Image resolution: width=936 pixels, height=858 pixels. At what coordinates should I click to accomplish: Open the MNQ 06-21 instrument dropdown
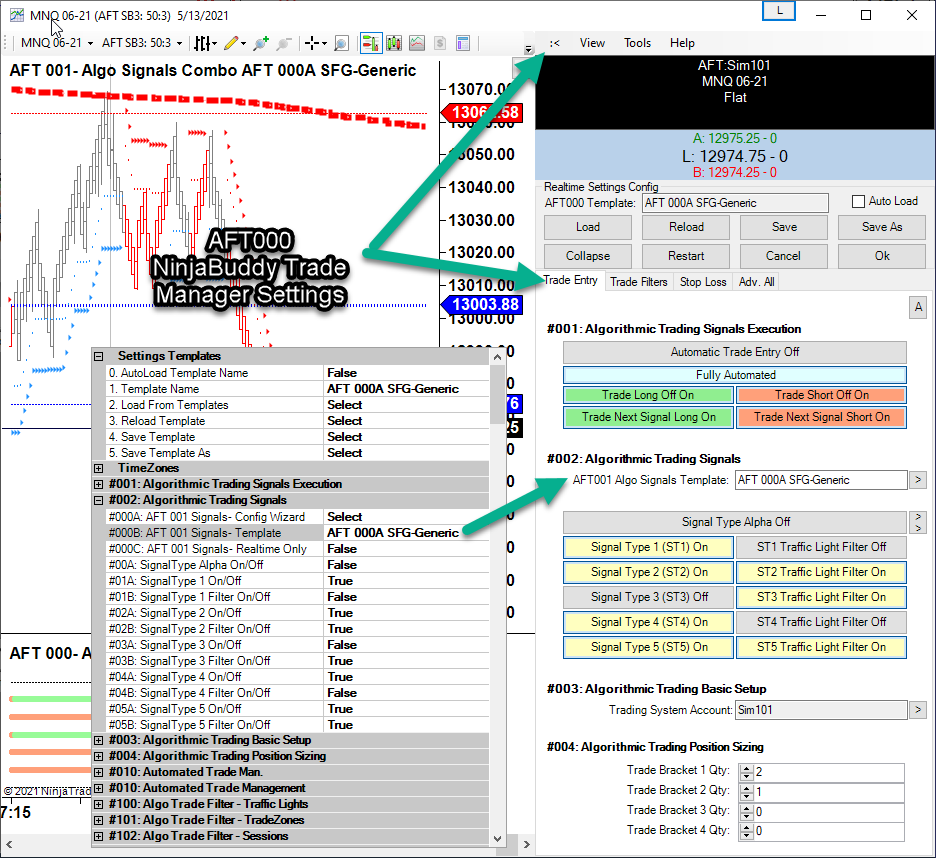click(57, 43)
